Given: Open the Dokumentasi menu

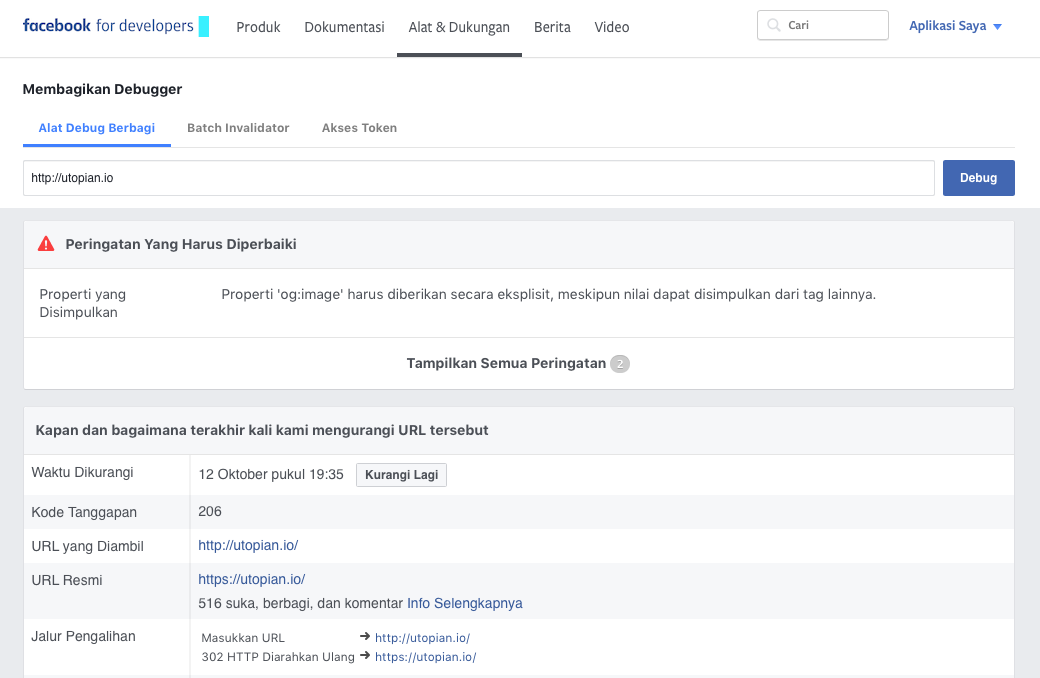Looking at the screenshot, I should click(x=344, y=27).
